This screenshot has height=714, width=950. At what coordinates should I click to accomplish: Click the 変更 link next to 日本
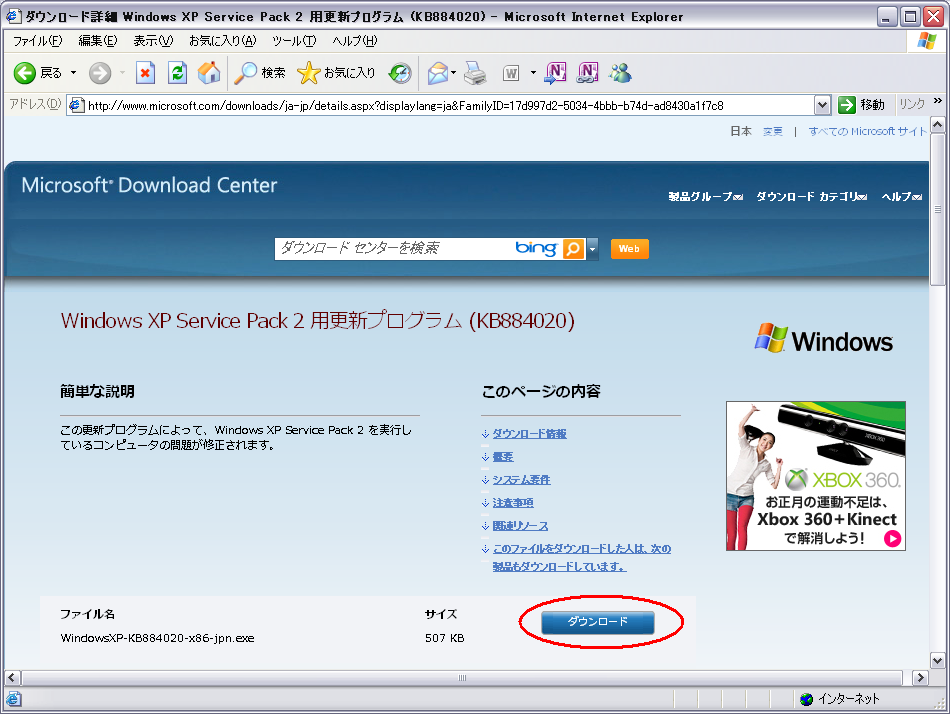[x=772, y=132]
